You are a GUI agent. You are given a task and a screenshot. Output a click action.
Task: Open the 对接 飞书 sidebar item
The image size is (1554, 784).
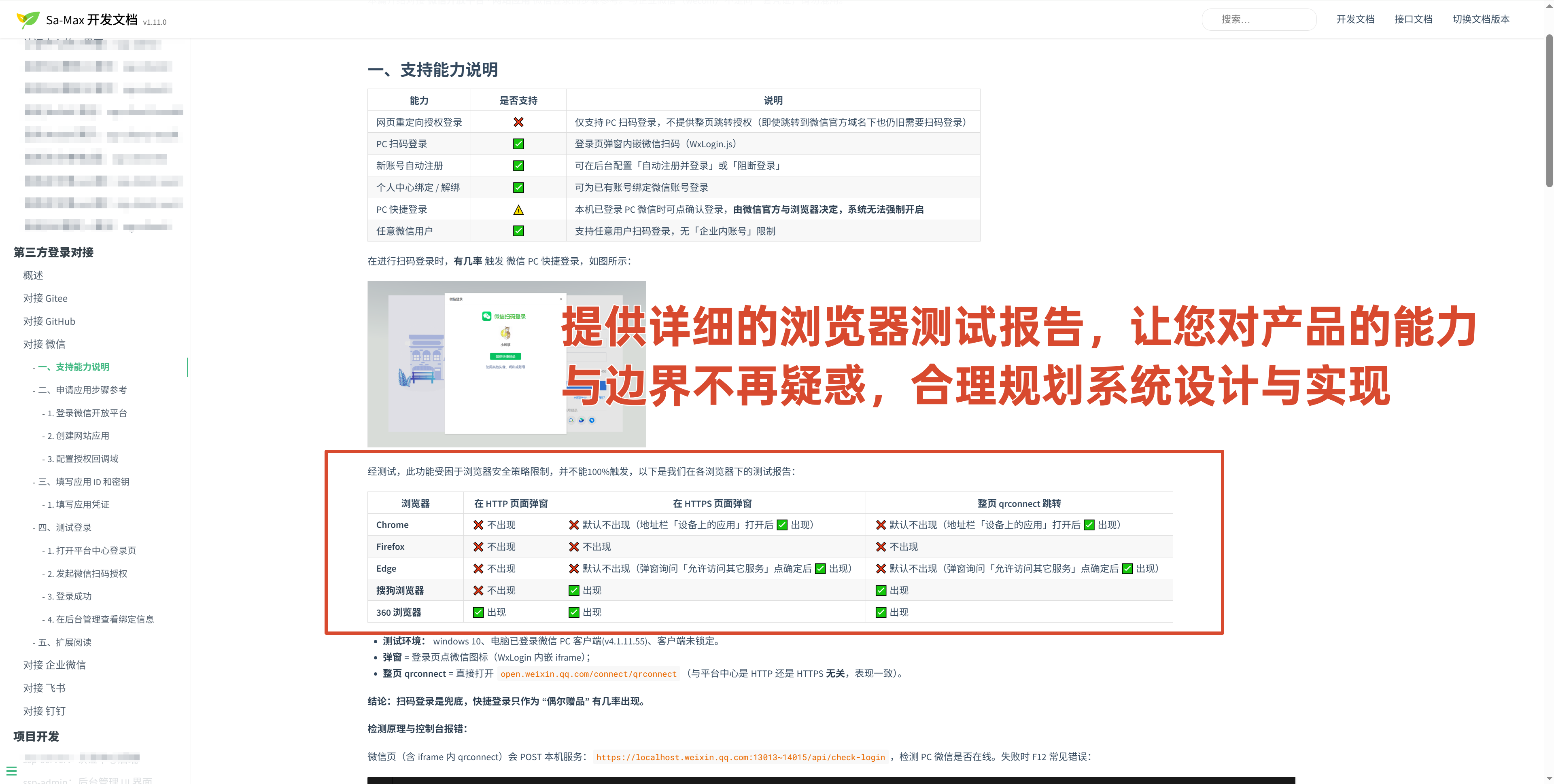point(44,687)
